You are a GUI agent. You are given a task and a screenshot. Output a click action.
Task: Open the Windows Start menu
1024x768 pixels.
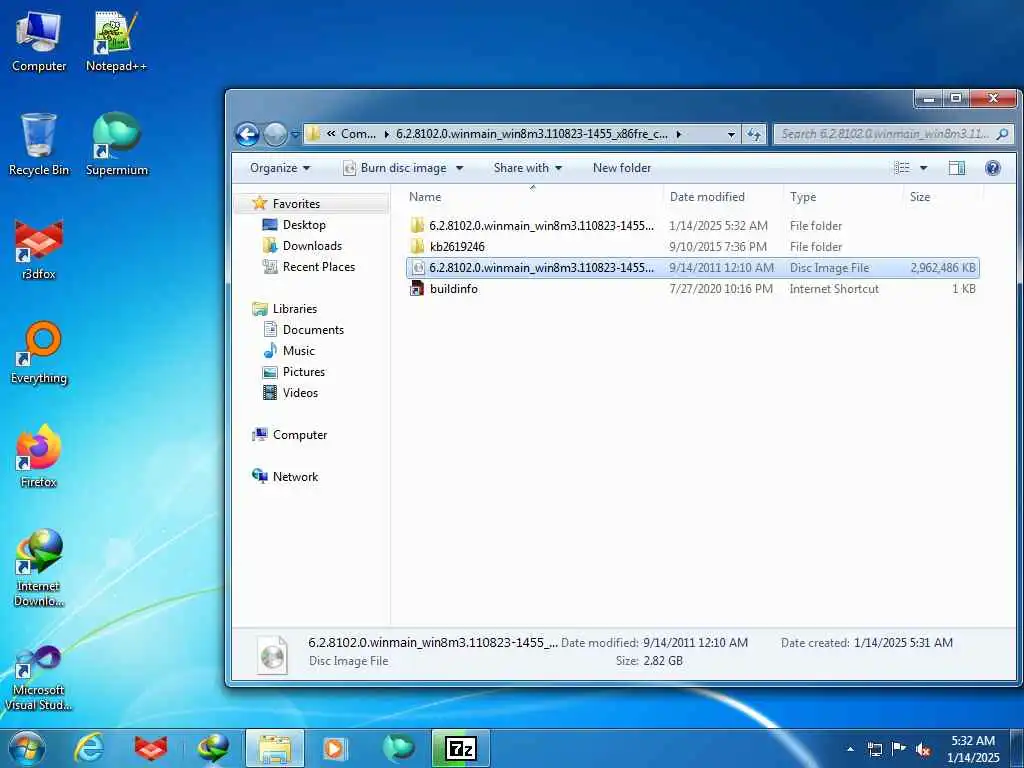(x=27, y=748)
